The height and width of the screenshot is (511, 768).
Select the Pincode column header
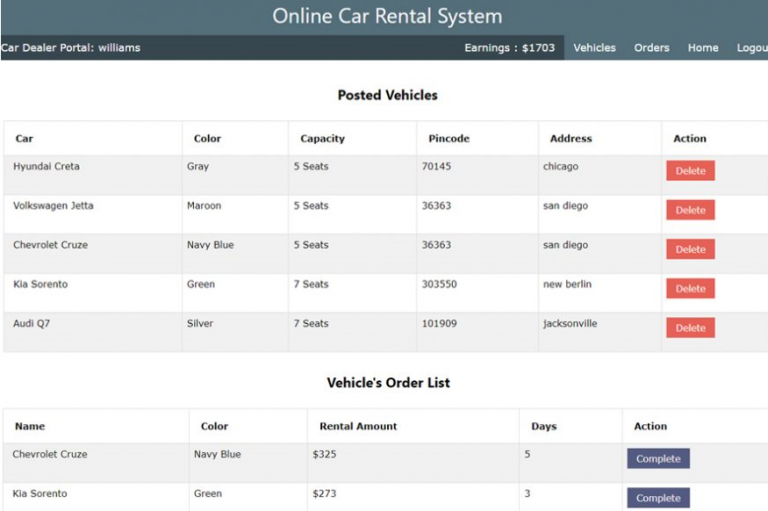(448, 139)
